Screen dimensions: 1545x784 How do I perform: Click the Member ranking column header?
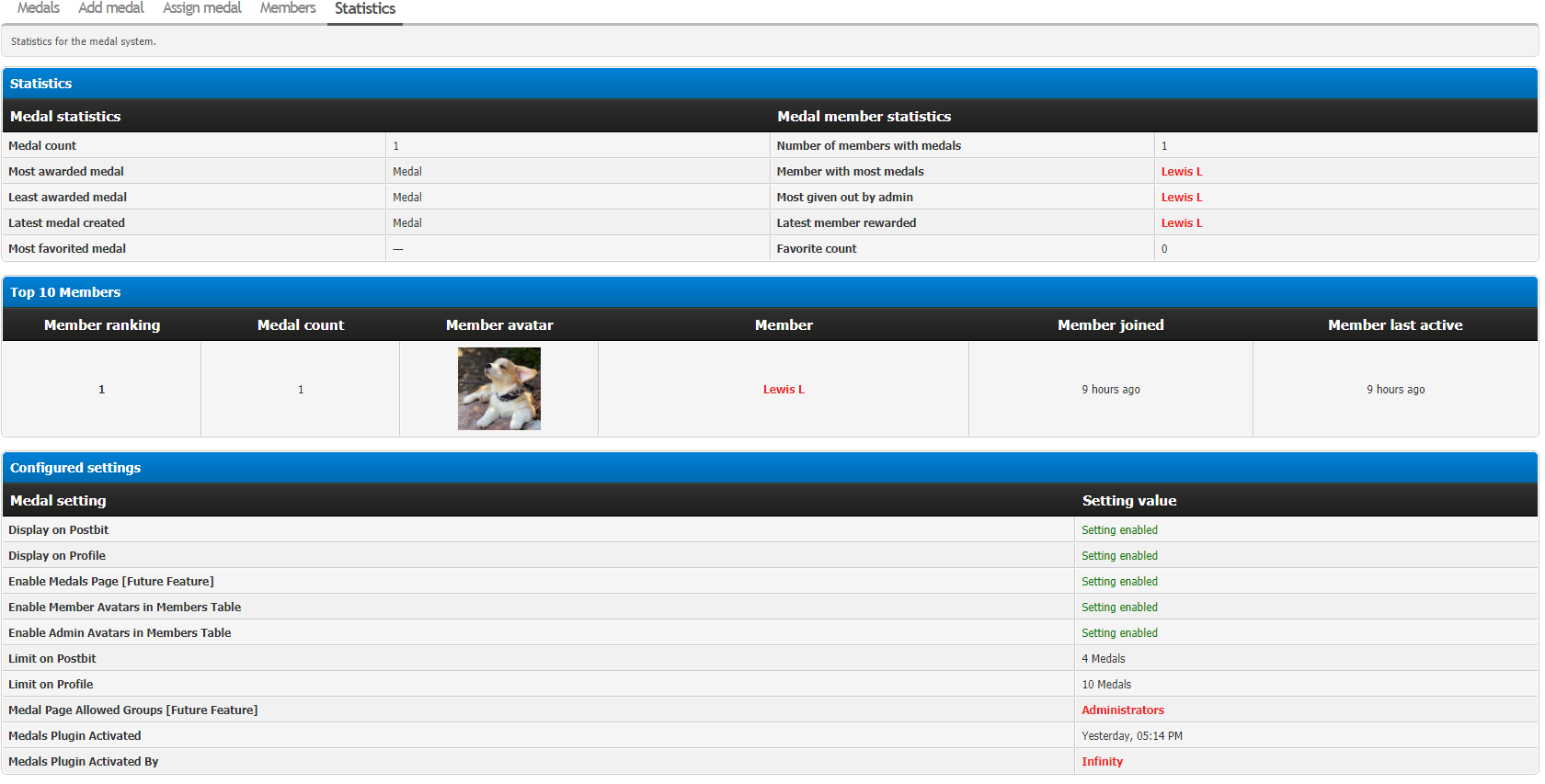[102, 325]
